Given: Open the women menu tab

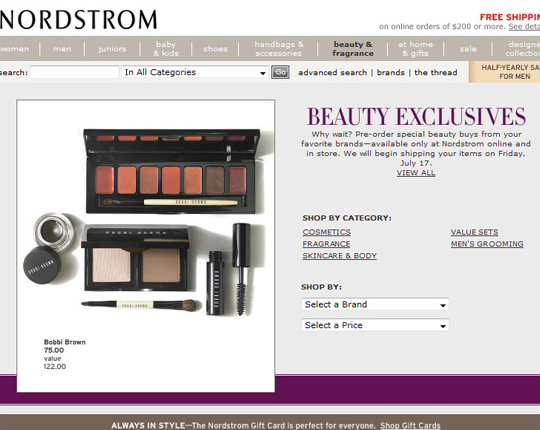Looking at the screenshot, I should (14, 49).
